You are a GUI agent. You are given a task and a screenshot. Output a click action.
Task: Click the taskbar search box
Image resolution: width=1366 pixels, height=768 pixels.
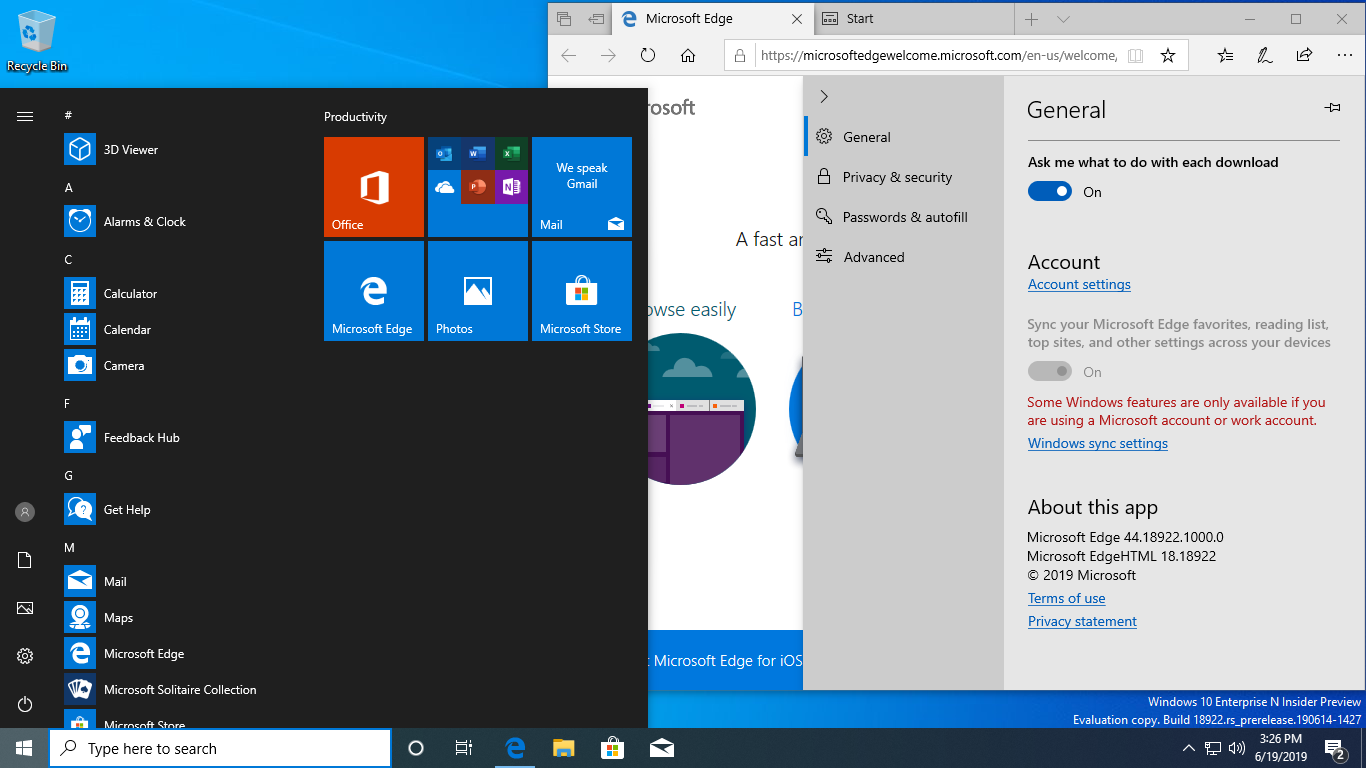[220, 748]
